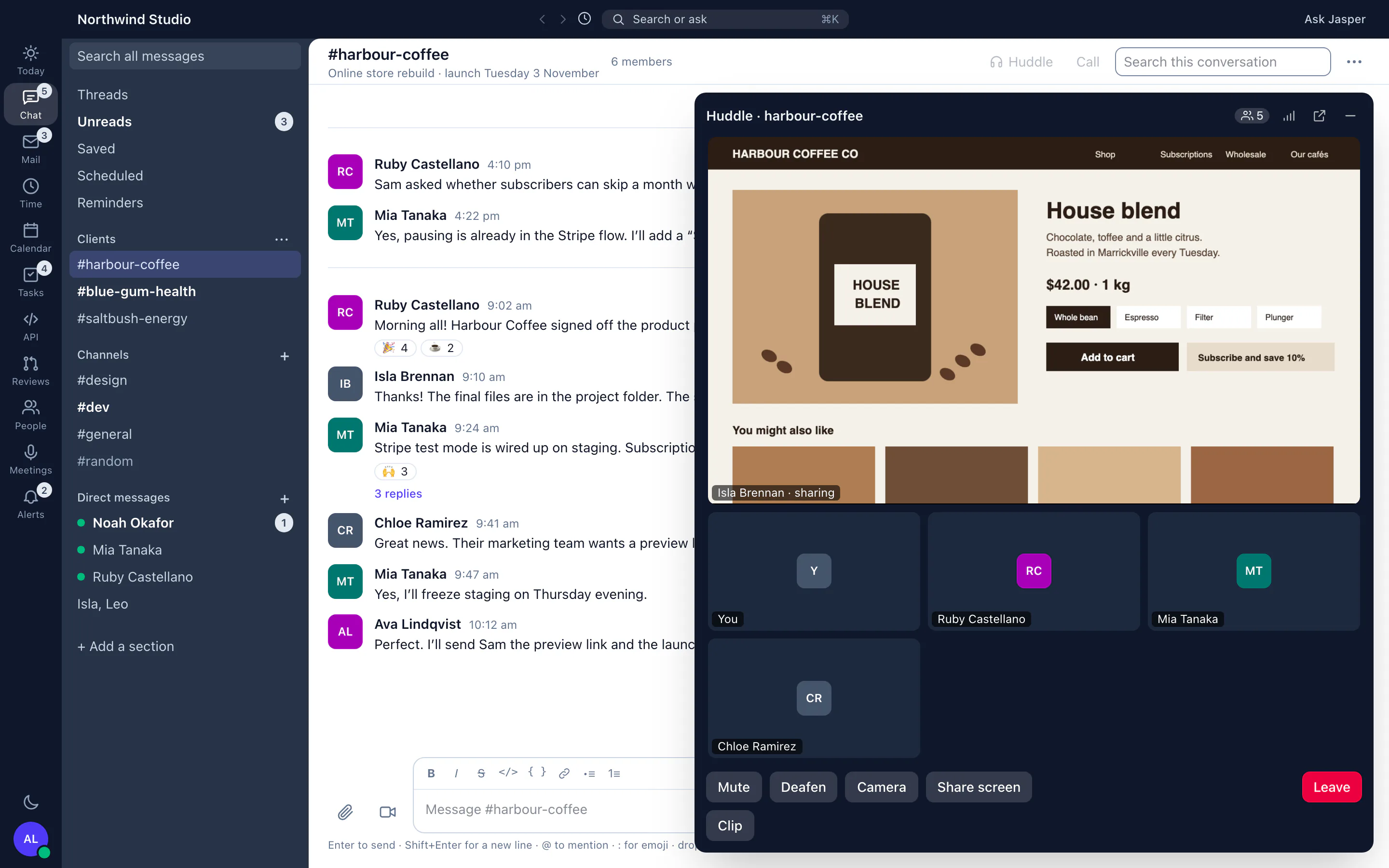This screenshot has width=1389, height=868.
Task: Click the AL profile avatar
Action: 30,839
